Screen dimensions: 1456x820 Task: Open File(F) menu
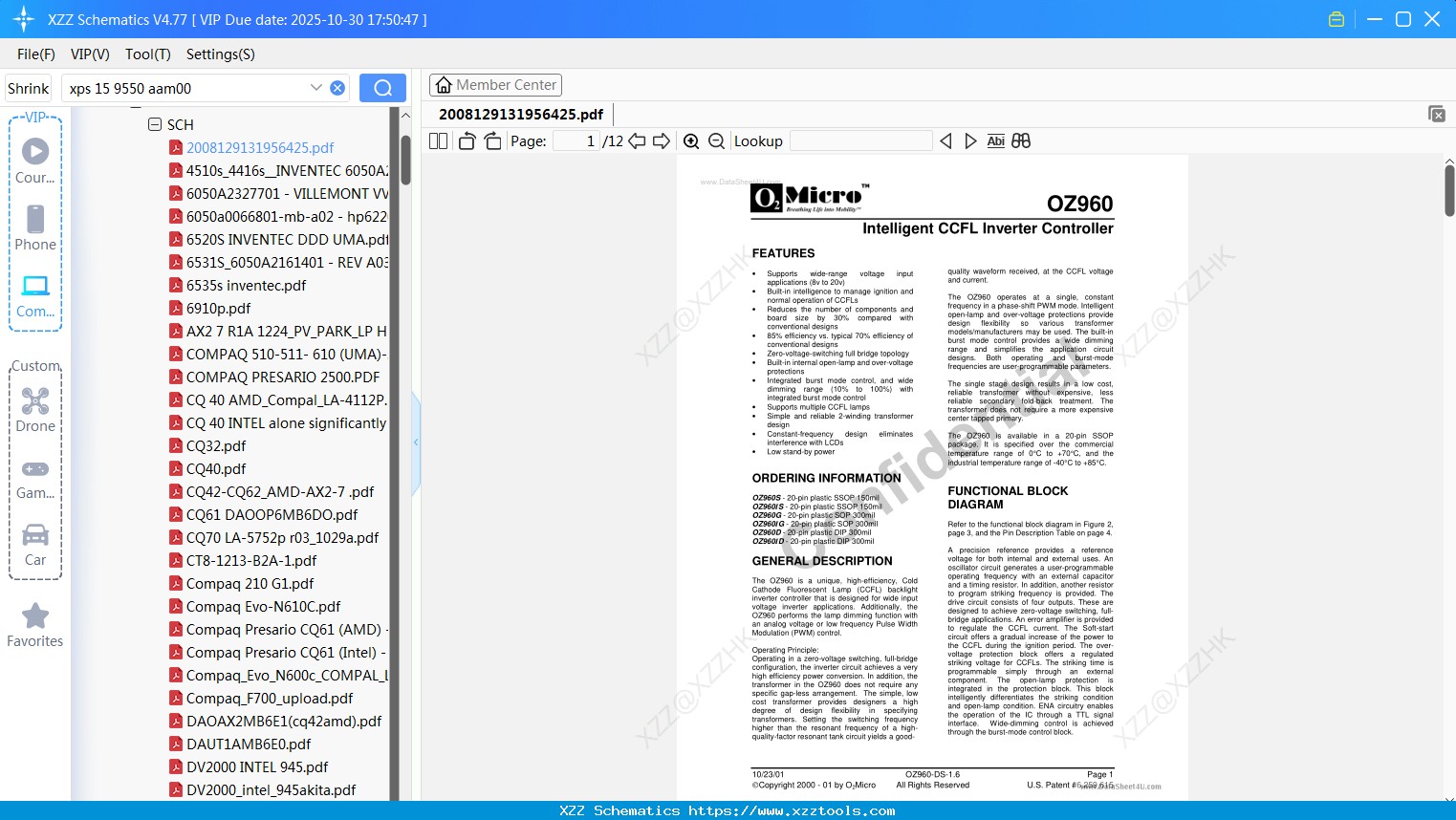(x=36, y=54)
